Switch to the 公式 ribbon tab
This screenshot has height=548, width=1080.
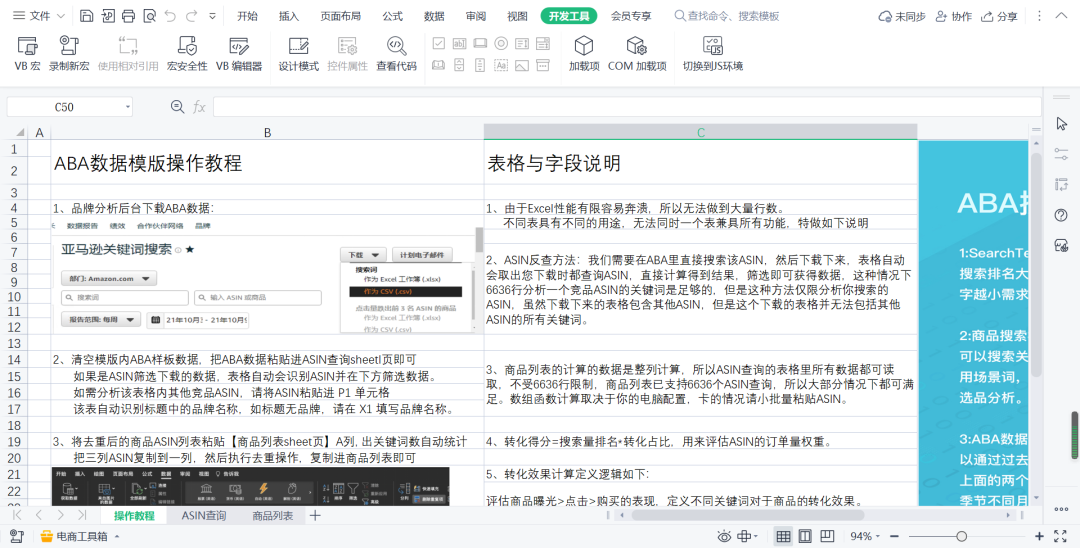(x=393, y=16)
